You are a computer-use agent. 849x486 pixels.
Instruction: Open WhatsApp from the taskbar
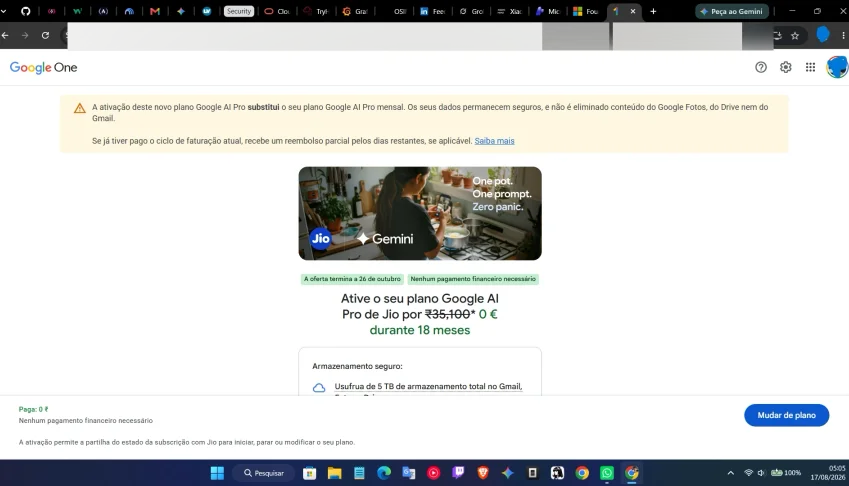pos(606,473)
